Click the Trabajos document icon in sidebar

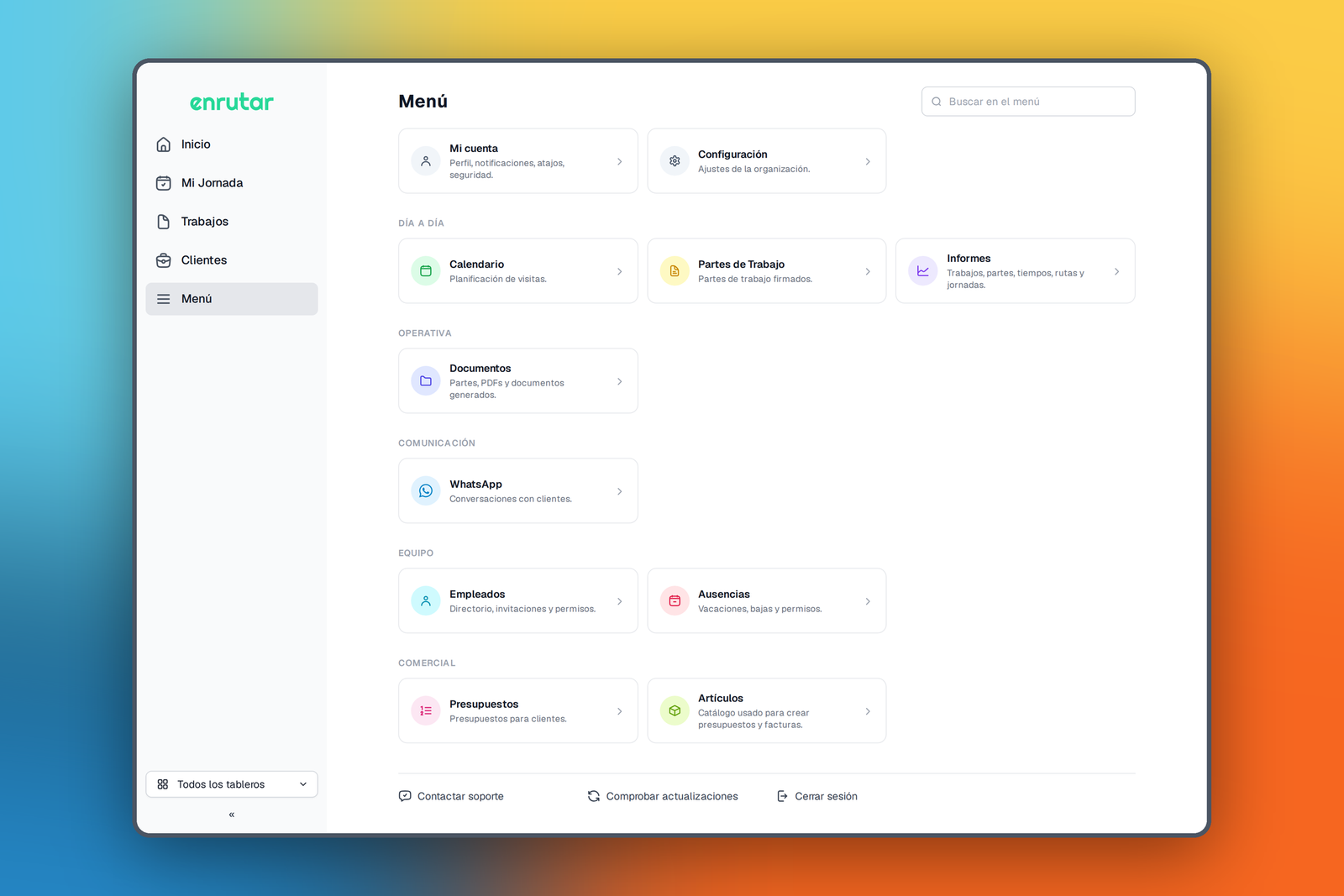164,222
